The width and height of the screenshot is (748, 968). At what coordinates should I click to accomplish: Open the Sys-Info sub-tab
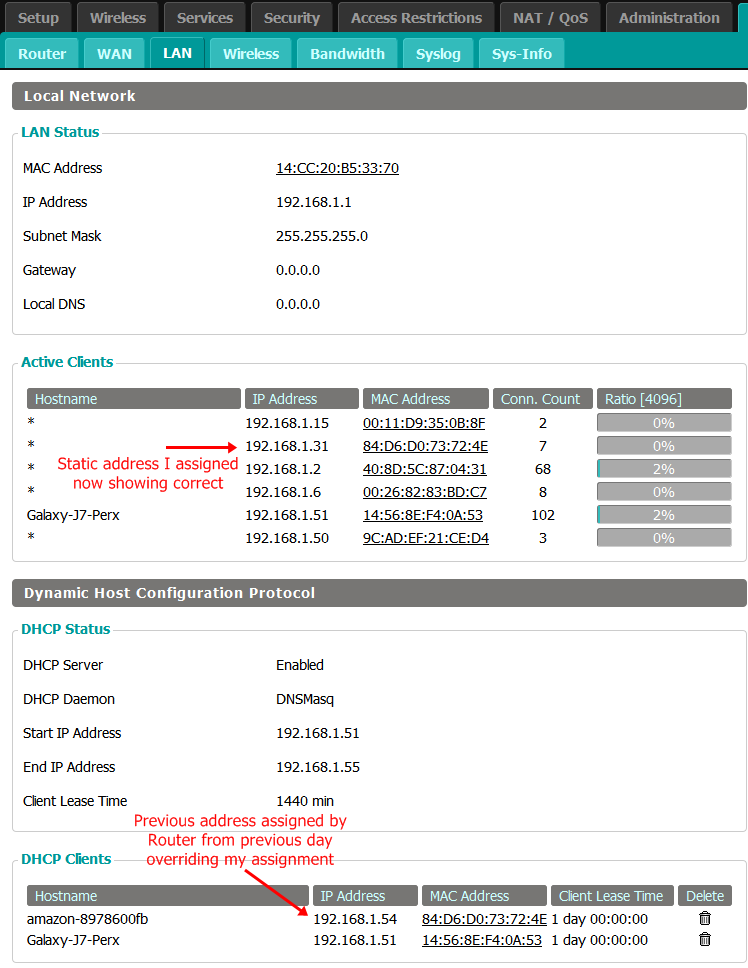tap(522, 54)
